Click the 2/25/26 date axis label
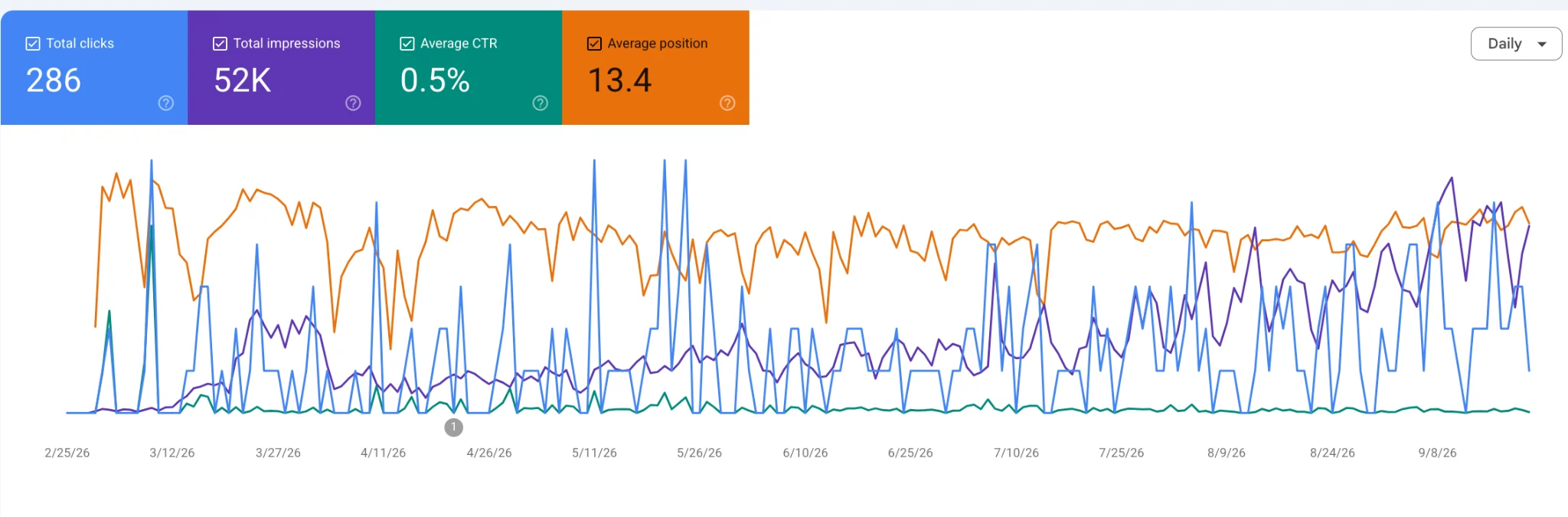 pos(67,453)
